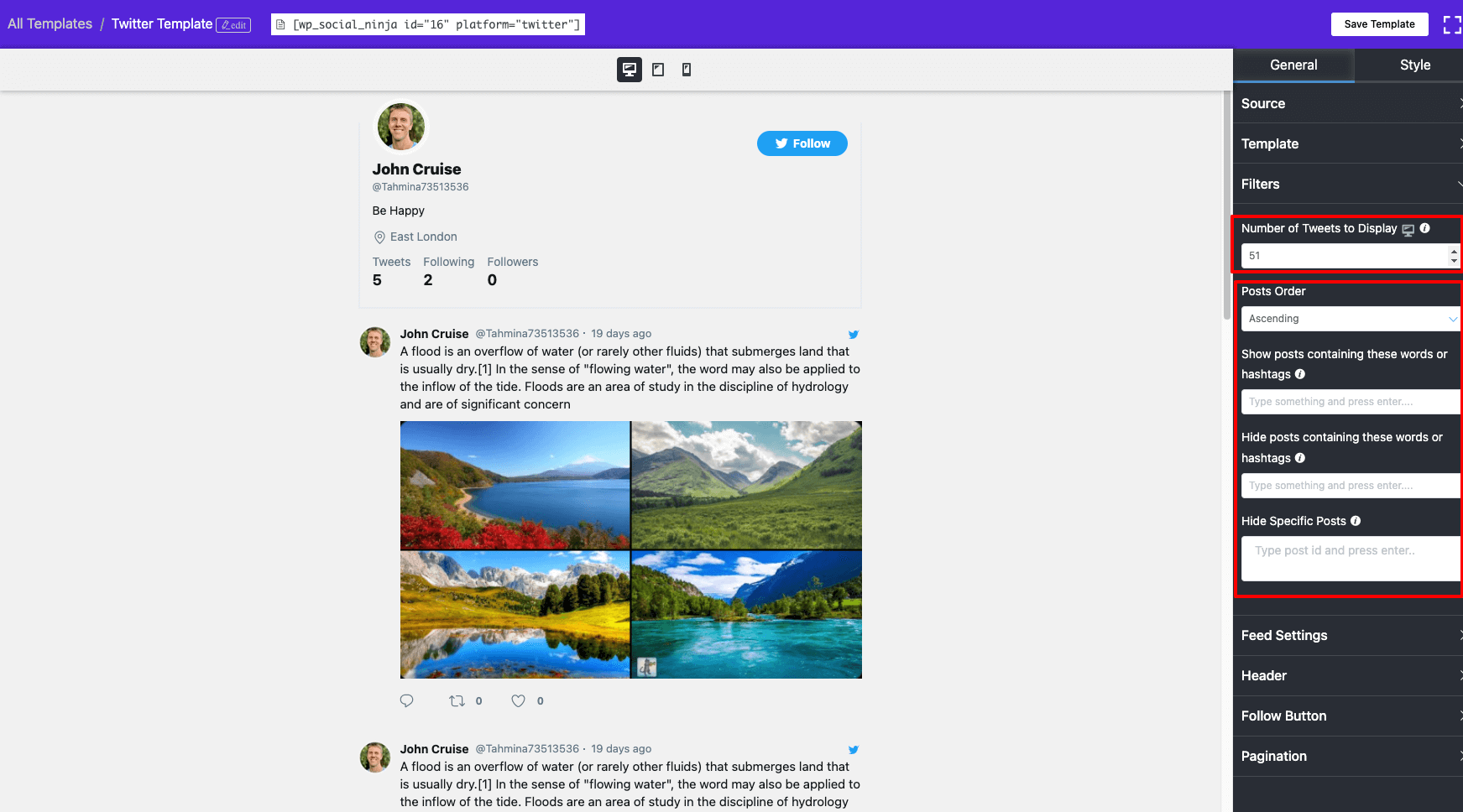
Task: Click Twitter bird icon on first tweet
Action: [x=854, y=334]
